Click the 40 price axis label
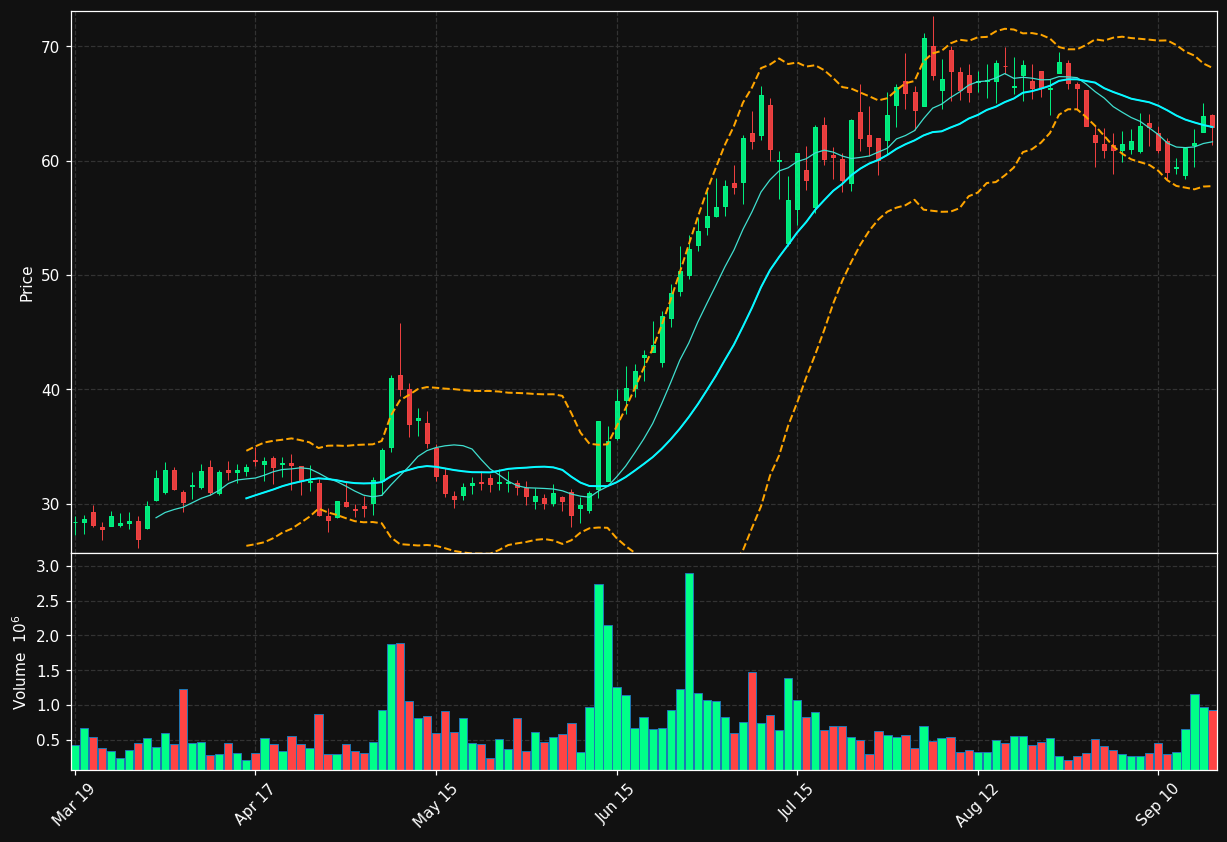This screenshot has width=1227, height=842. (50, 390)
